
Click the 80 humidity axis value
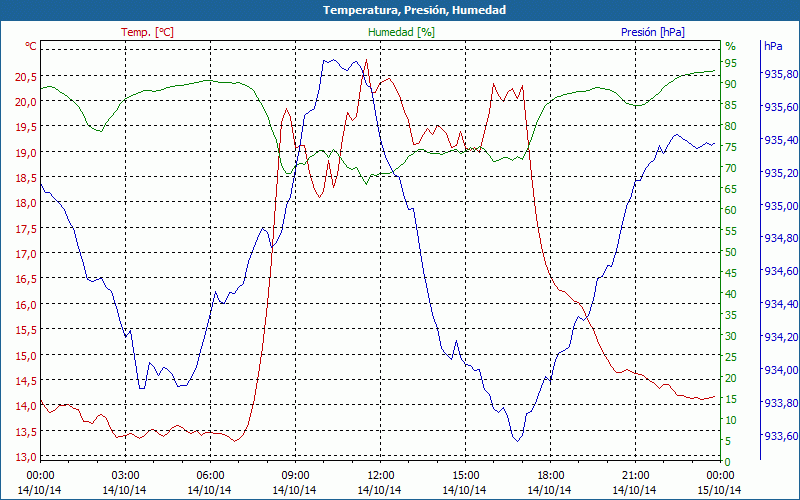731,126
